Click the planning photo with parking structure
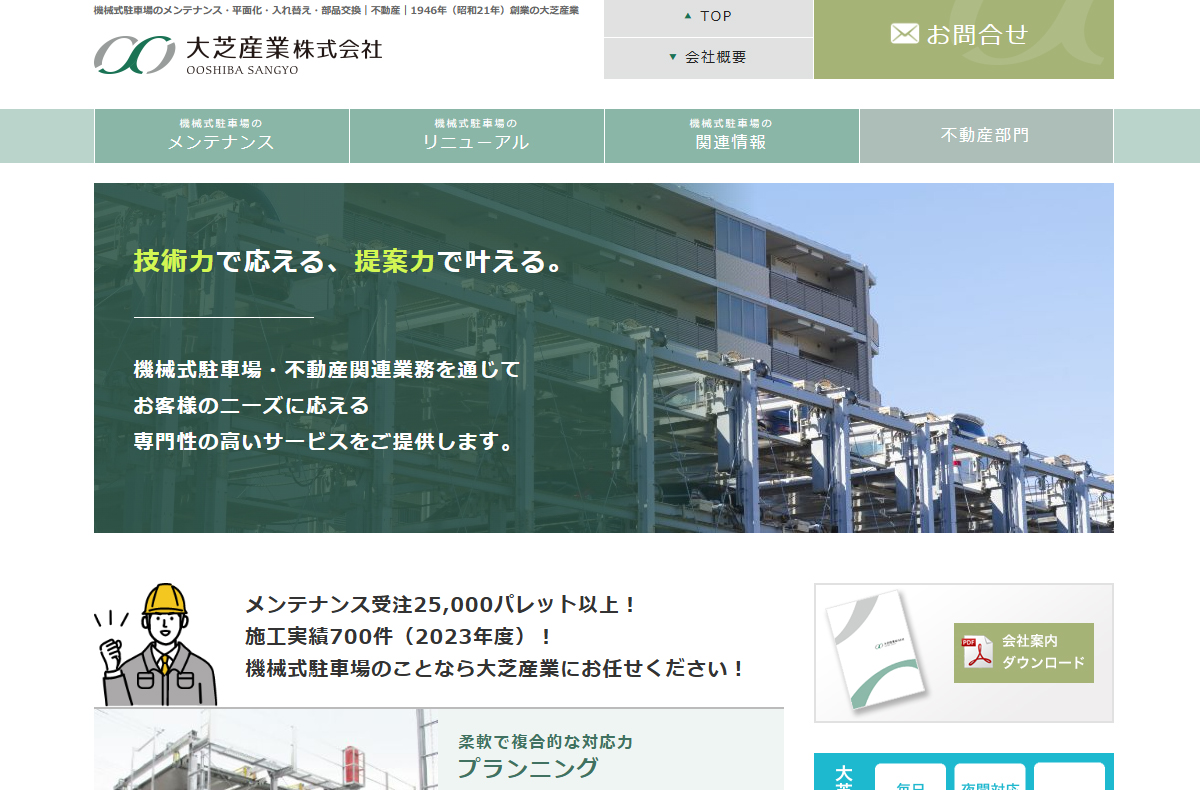1200x790 pixels. click(266, 750)
